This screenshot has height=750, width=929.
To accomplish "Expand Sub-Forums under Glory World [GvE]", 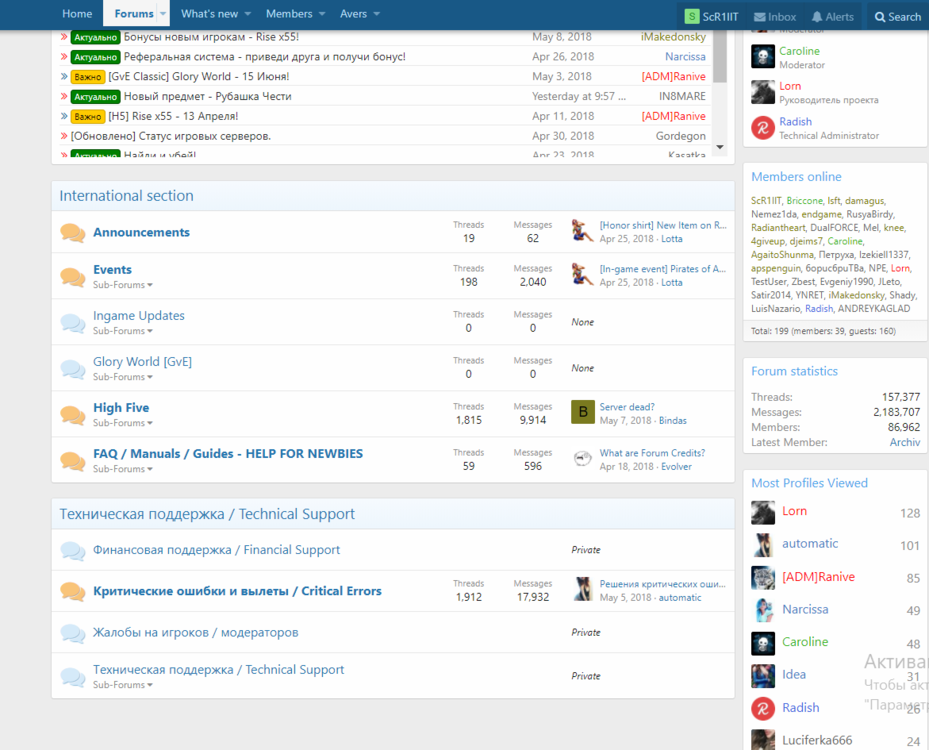I will tap(123, 377).
